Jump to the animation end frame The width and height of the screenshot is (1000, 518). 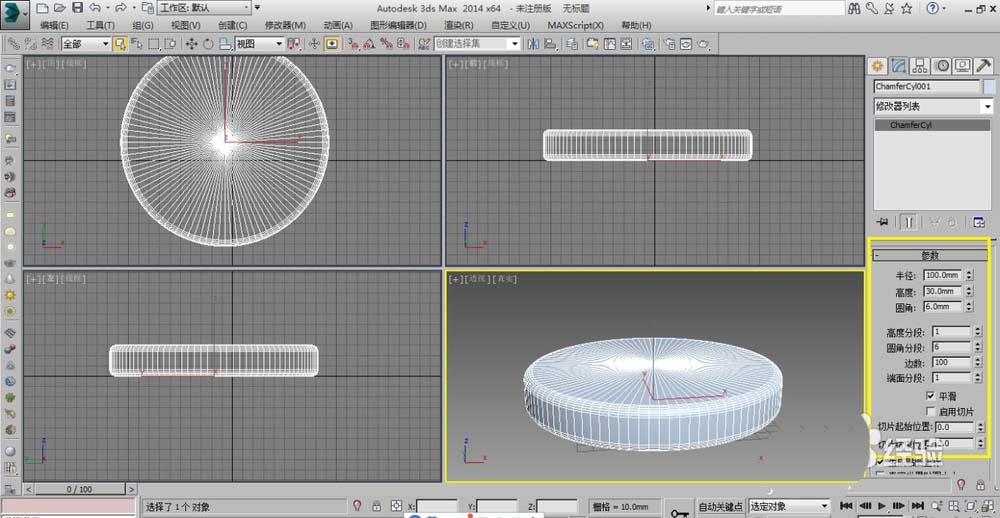click(917, 505)
